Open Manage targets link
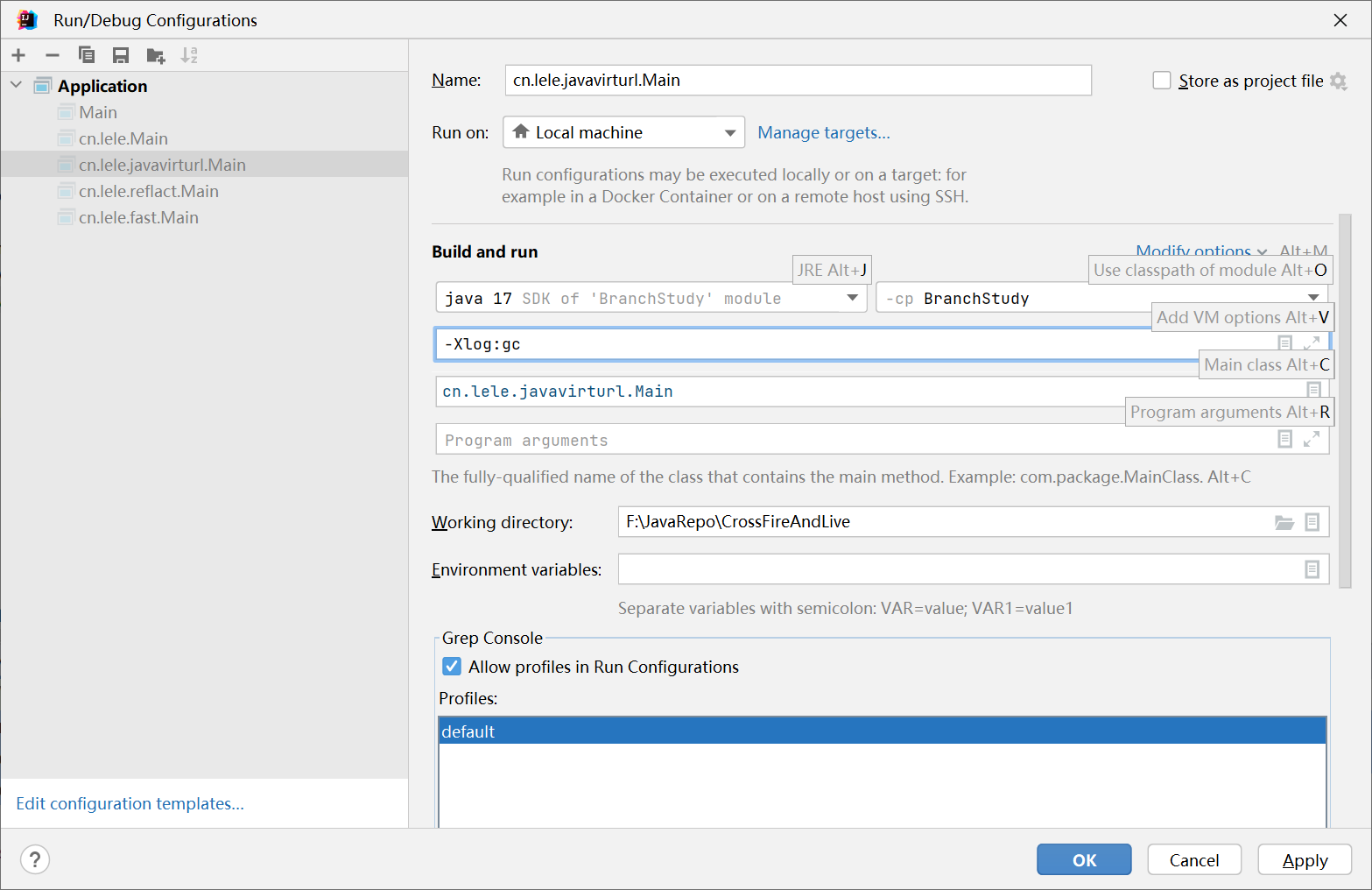The height and width of the screenshot is (890, 1372). [x=823, y=132]
